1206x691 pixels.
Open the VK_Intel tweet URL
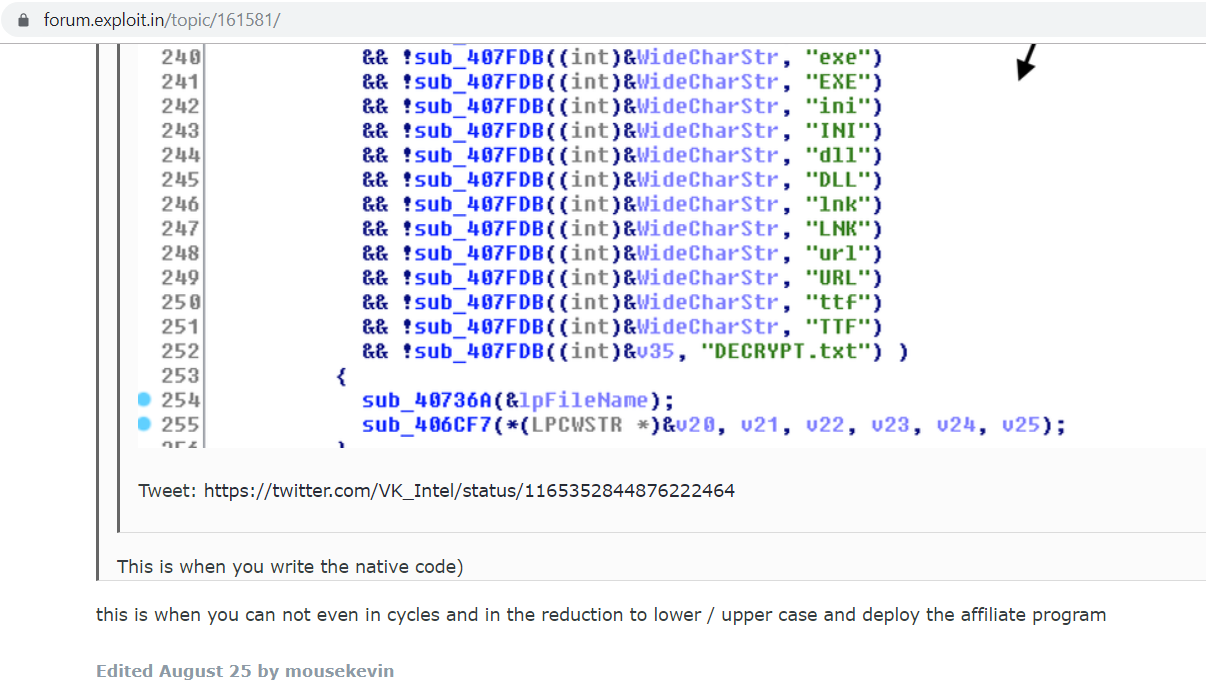coord(469,491)
